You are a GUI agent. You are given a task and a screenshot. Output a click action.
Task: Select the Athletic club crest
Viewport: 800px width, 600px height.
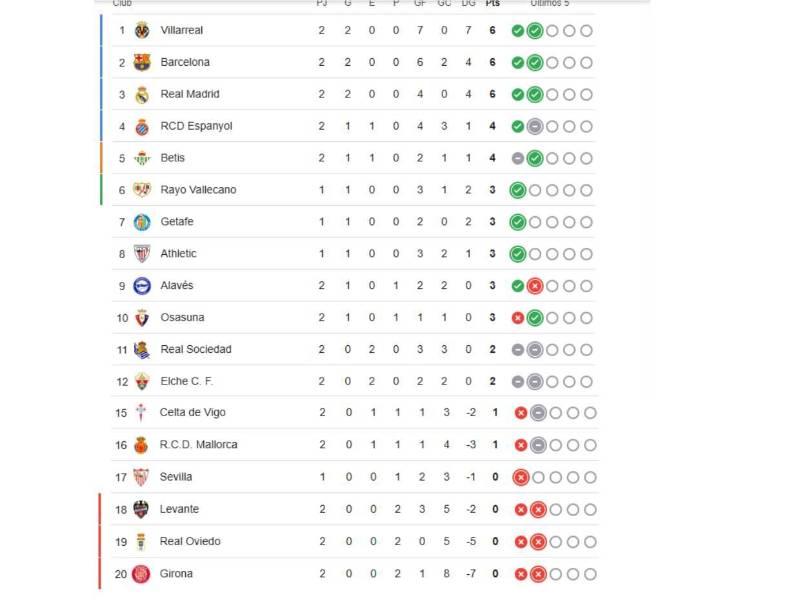point(143,254)
